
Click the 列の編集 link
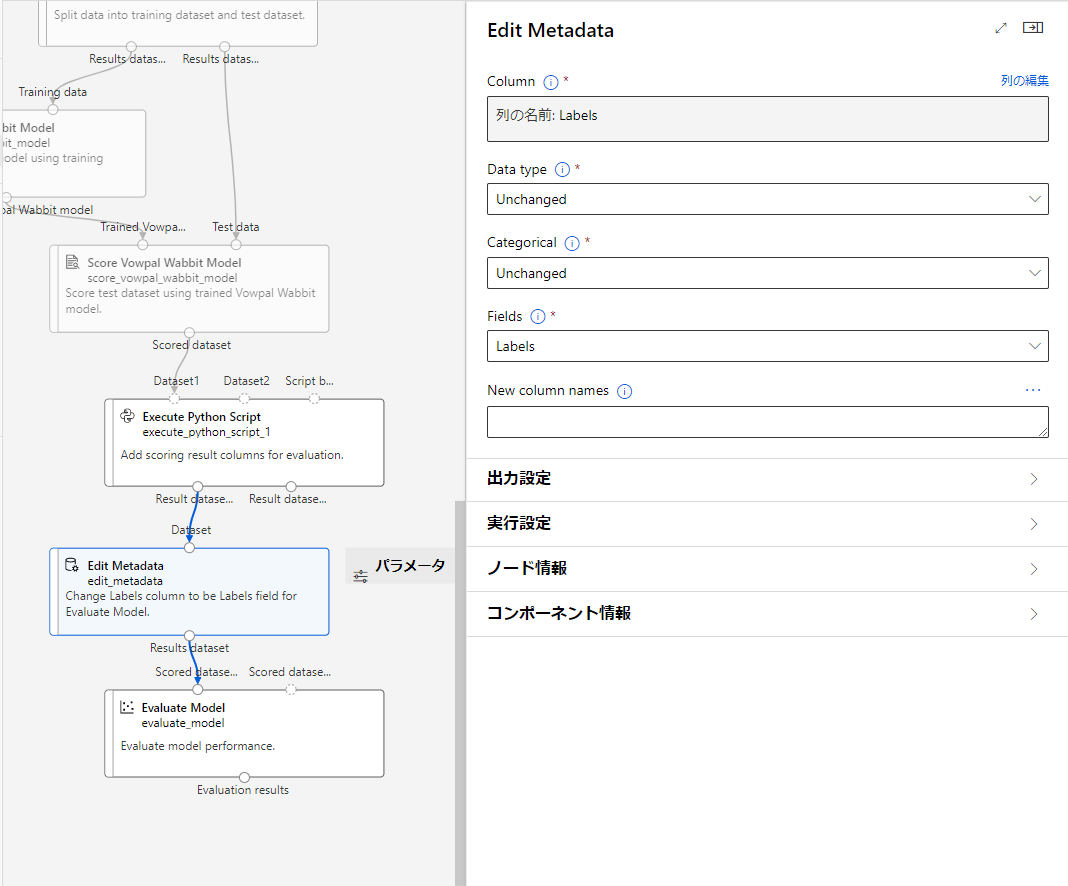(1024, 81)
